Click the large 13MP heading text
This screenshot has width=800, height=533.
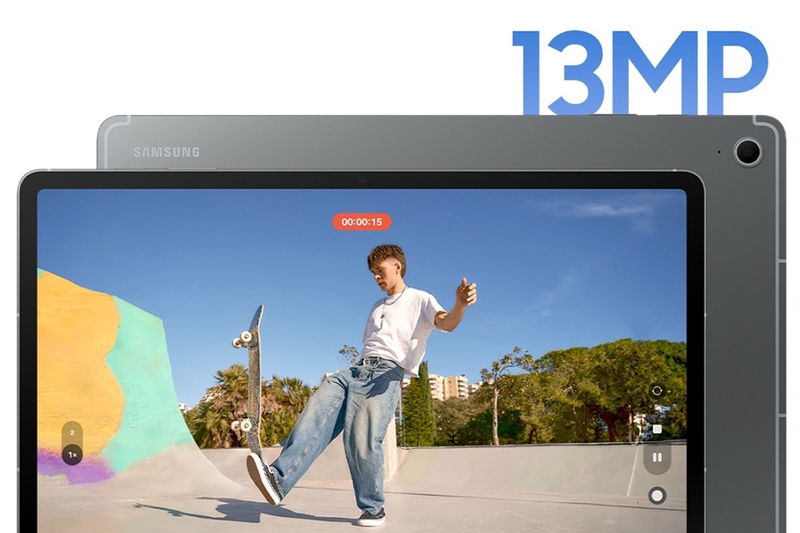coord(640,73)
